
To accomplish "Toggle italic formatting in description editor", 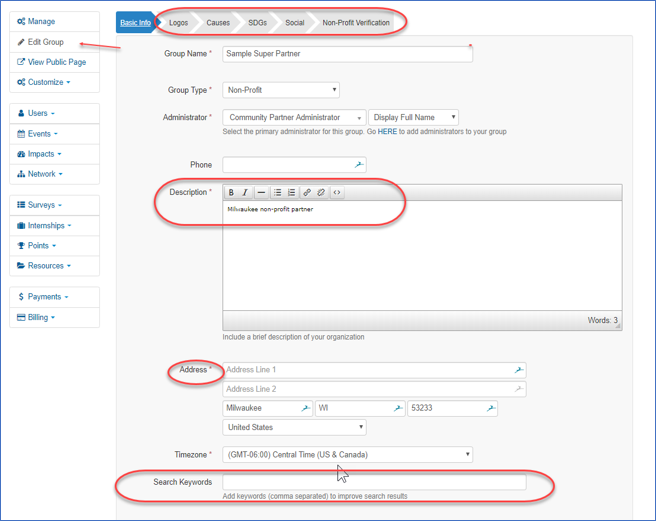I will tap(245, 193).
